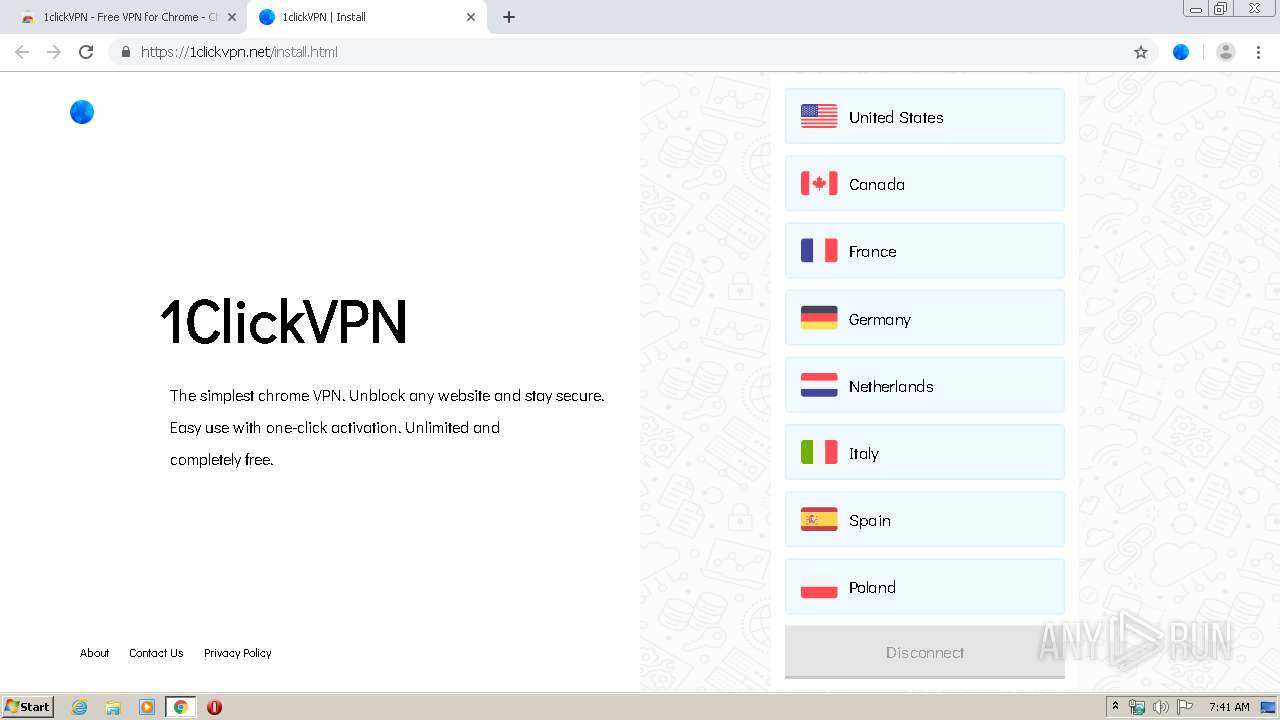Image resolution: width=1280 pixels, height=720 pixels.
Task: Click the Germany flag icon
Action: click(819, 318)
